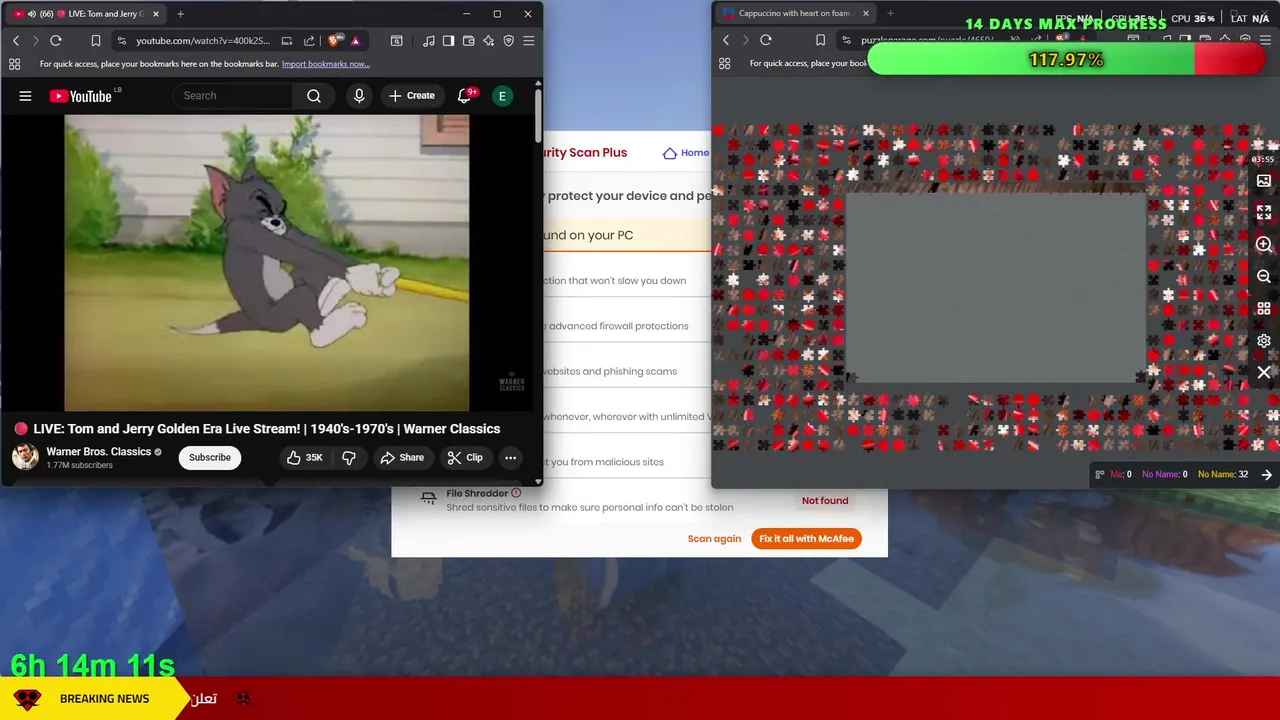This screenshot has height=720, width=1280.
Task: Open Brave Shields lion icon in YouTube window
Action: click(335, 41)
